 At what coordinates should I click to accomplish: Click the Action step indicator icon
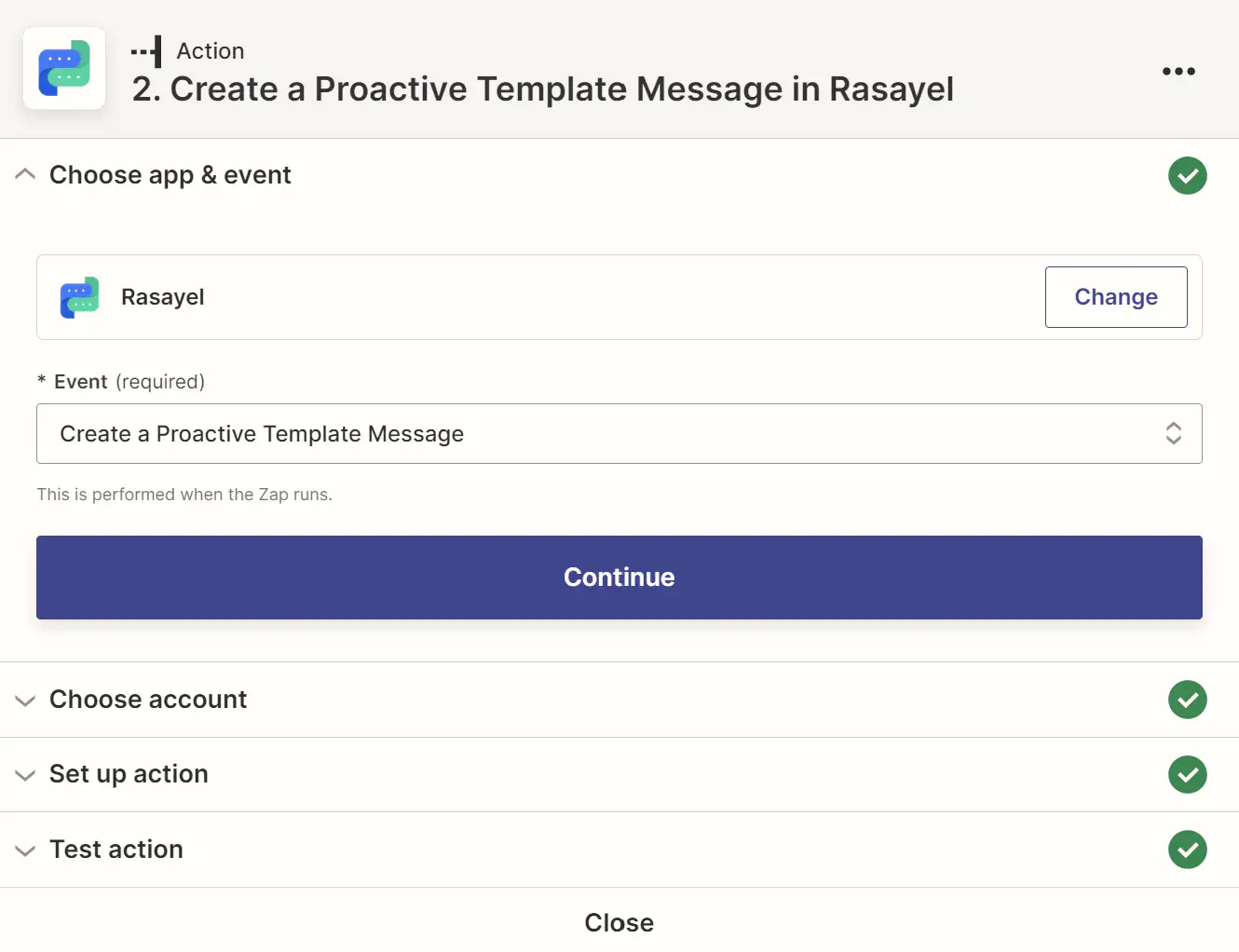coord(145,51)
